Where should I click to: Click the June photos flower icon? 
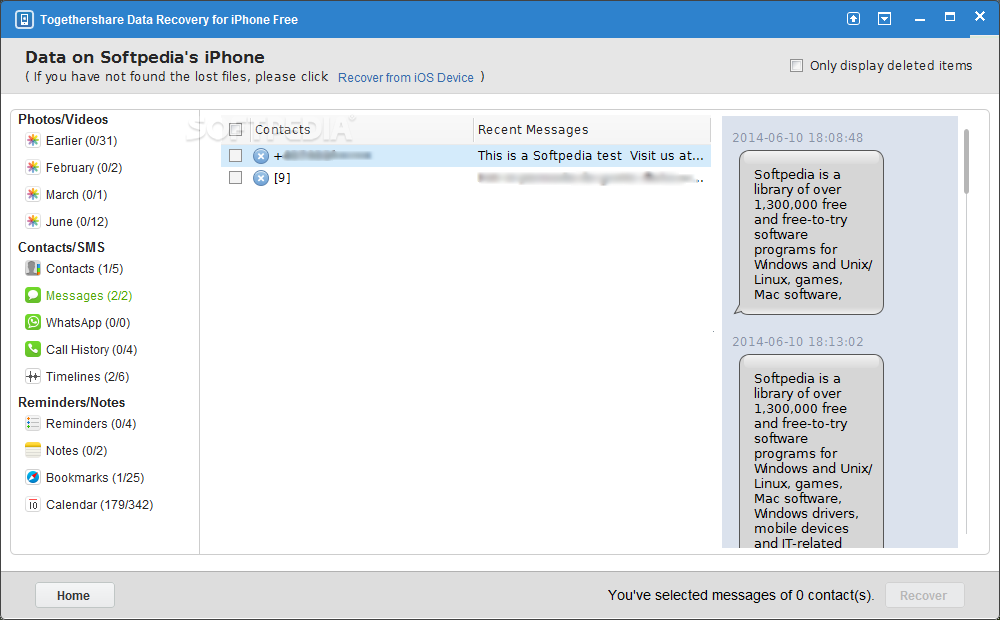[33, 221]
